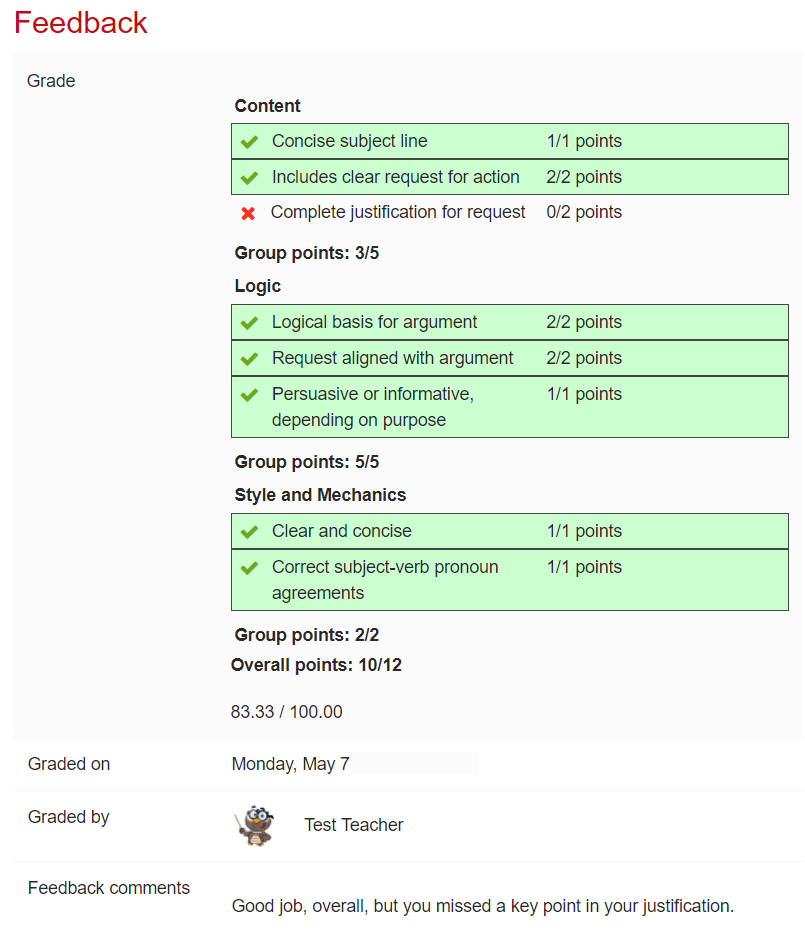The image size is (805, 940).
Task: Select the checkmark for Correct subject-verb pronoun agreements
Action: (249, 567)
